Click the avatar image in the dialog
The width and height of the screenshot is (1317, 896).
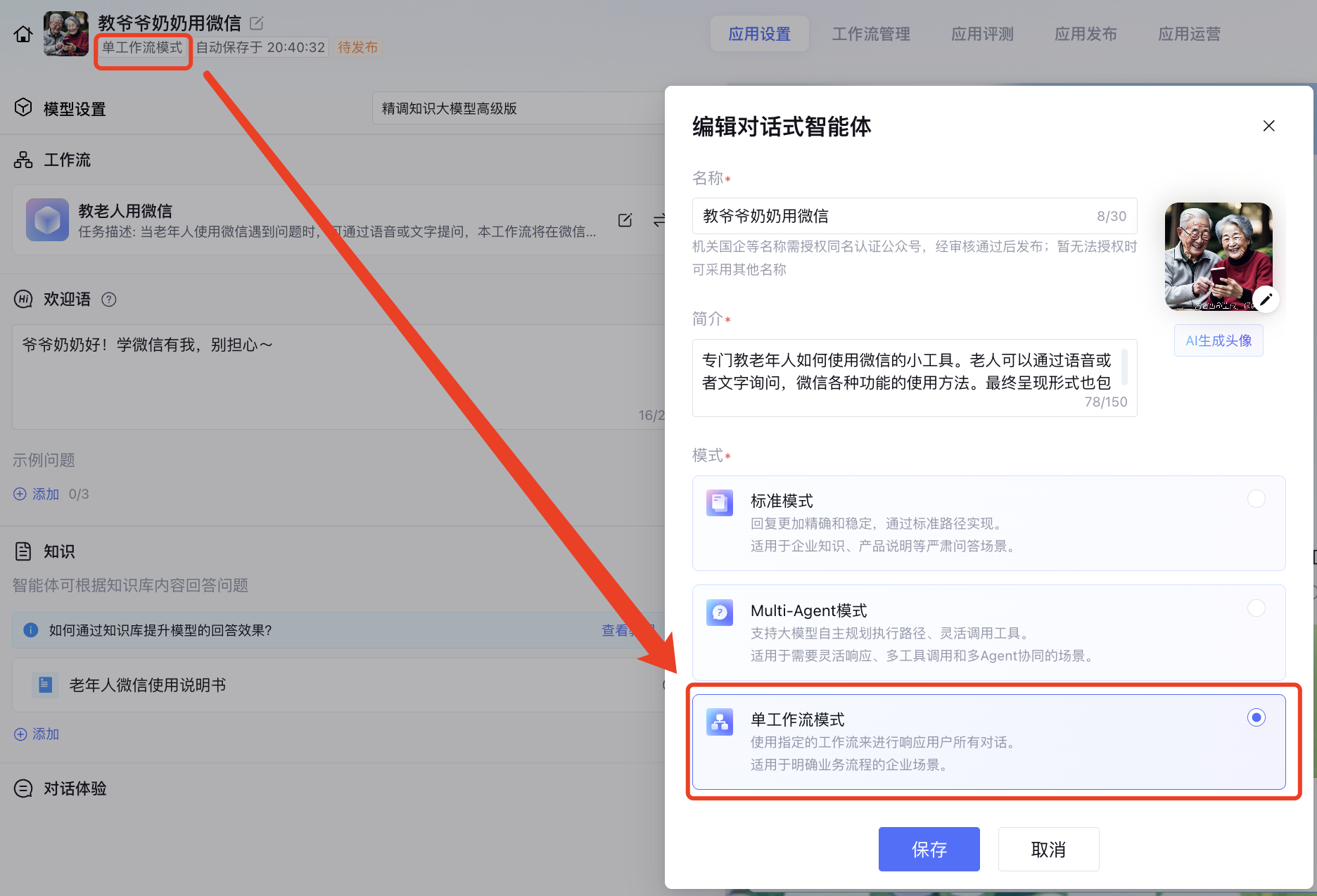pos(1219,256)
